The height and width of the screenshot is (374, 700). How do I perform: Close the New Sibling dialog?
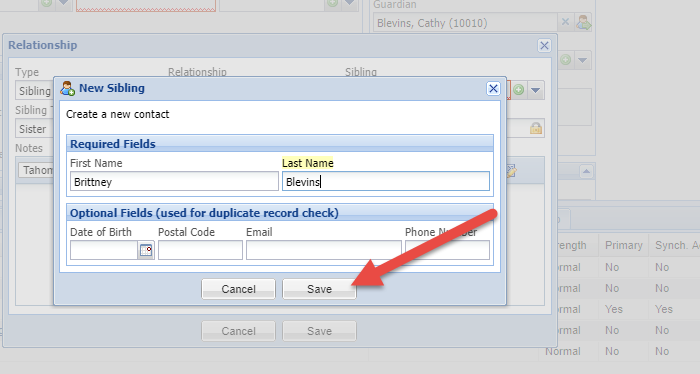pyautogui.click(x=493, y=88)
